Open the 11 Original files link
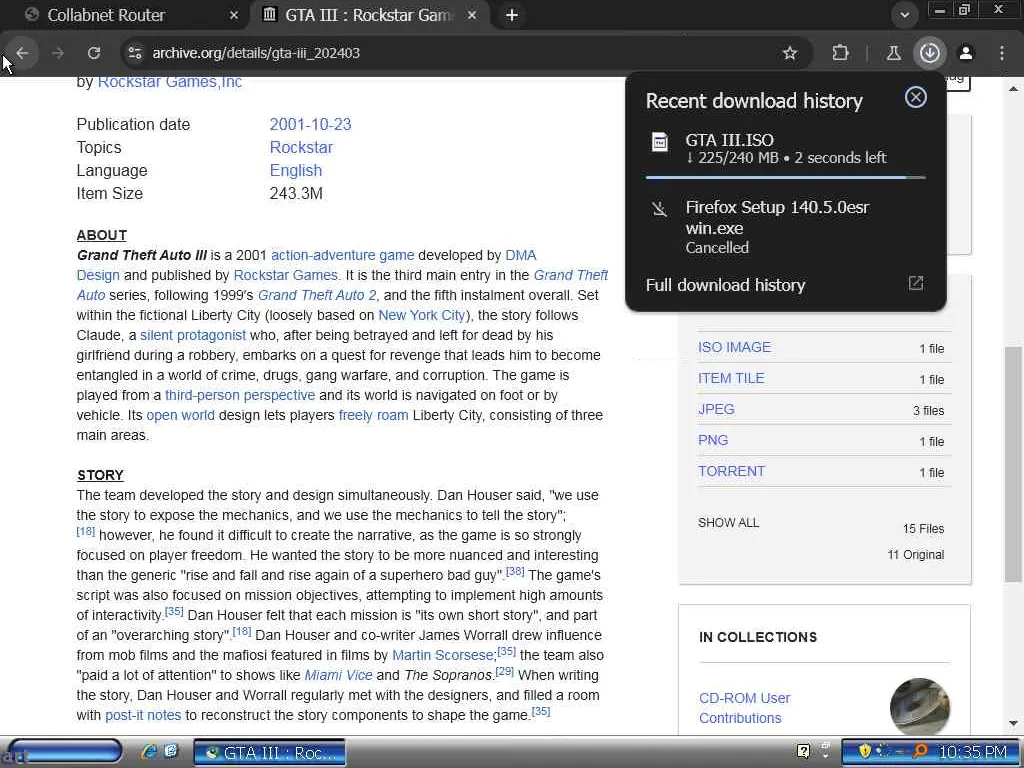 916,555
